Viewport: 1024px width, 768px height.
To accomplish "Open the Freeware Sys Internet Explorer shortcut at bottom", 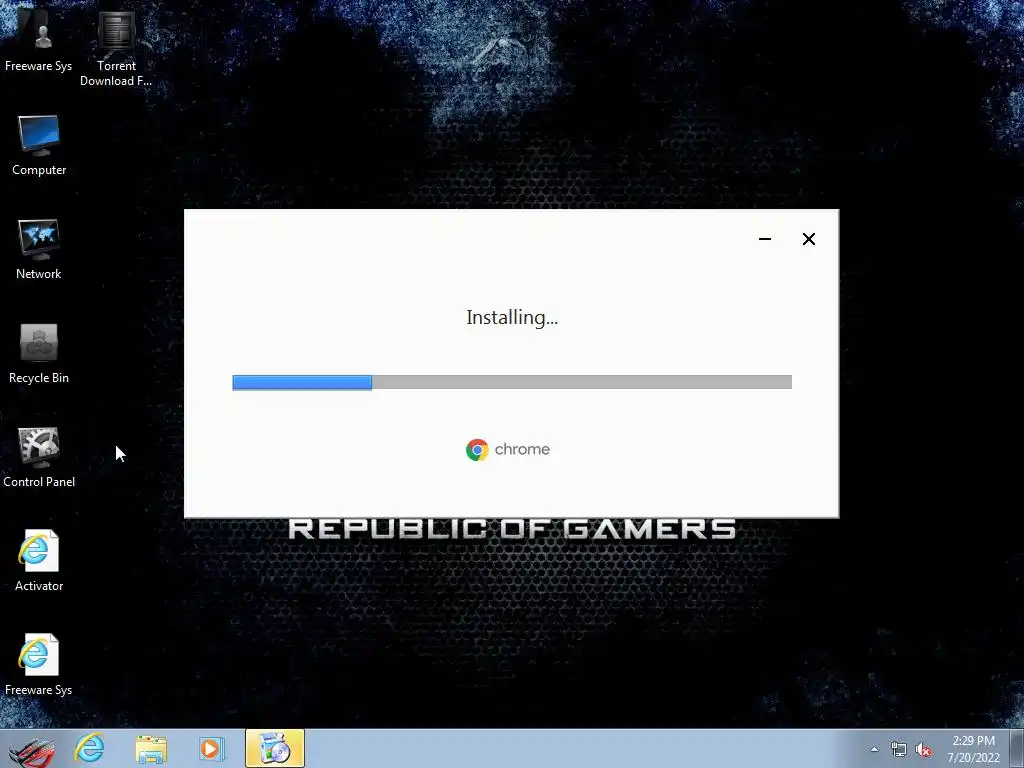I will coord(39,665).
